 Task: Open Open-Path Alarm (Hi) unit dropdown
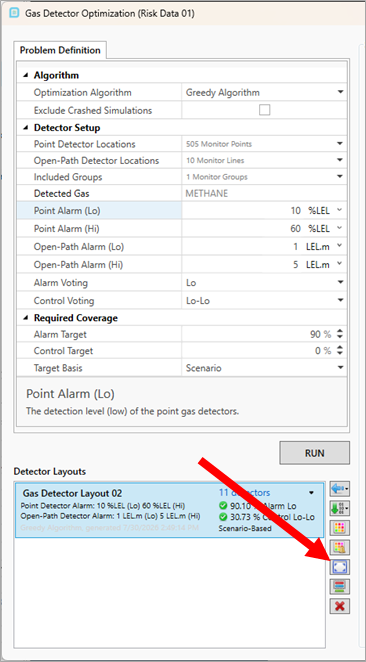(340, 265)
